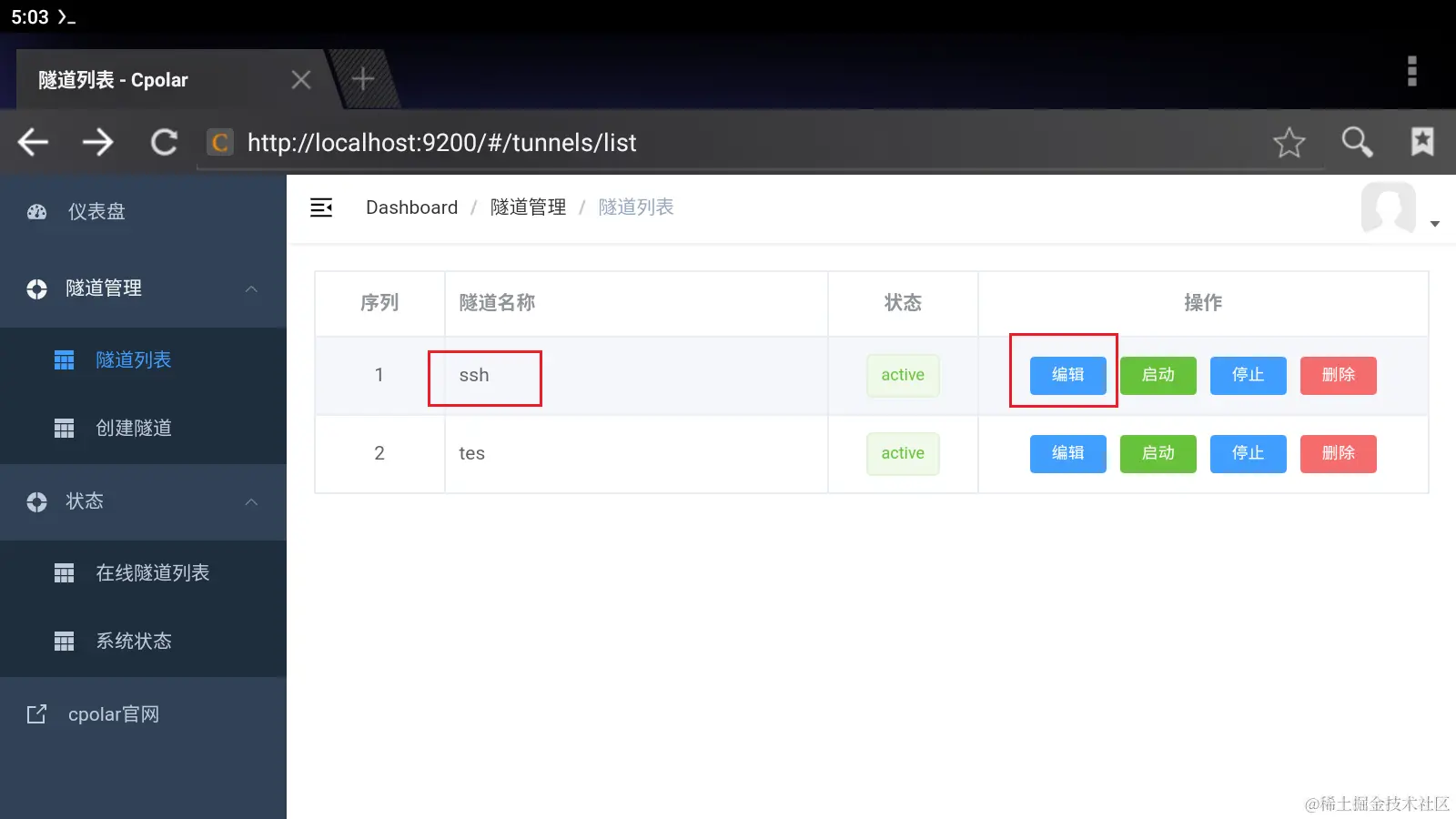Screen dimensions: 1456x819
Task: Open 创建隧道 in the sidebar
Action: [x=143, y=429]
